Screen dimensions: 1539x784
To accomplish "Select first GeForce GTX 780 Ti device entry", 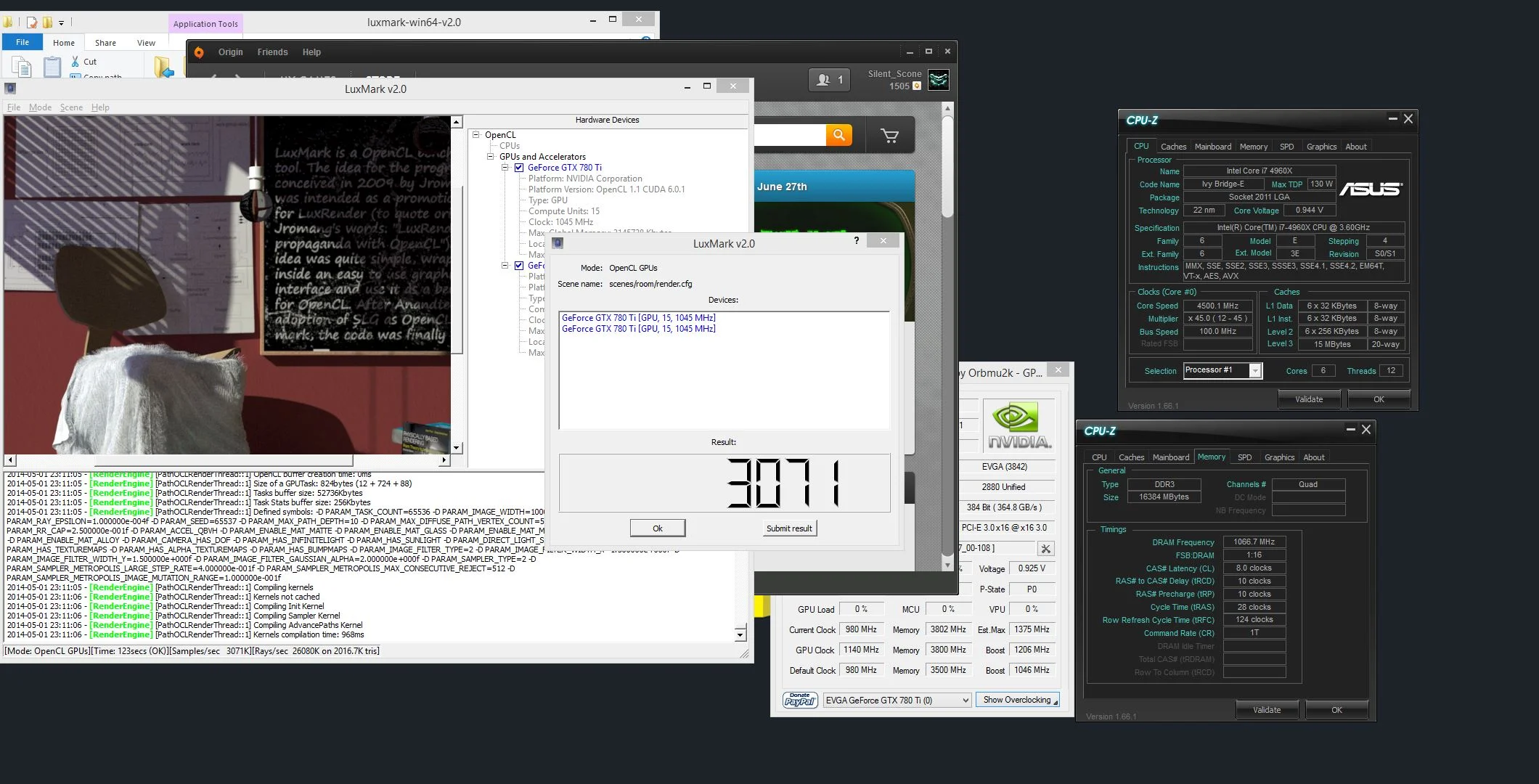I will (639, 318).
